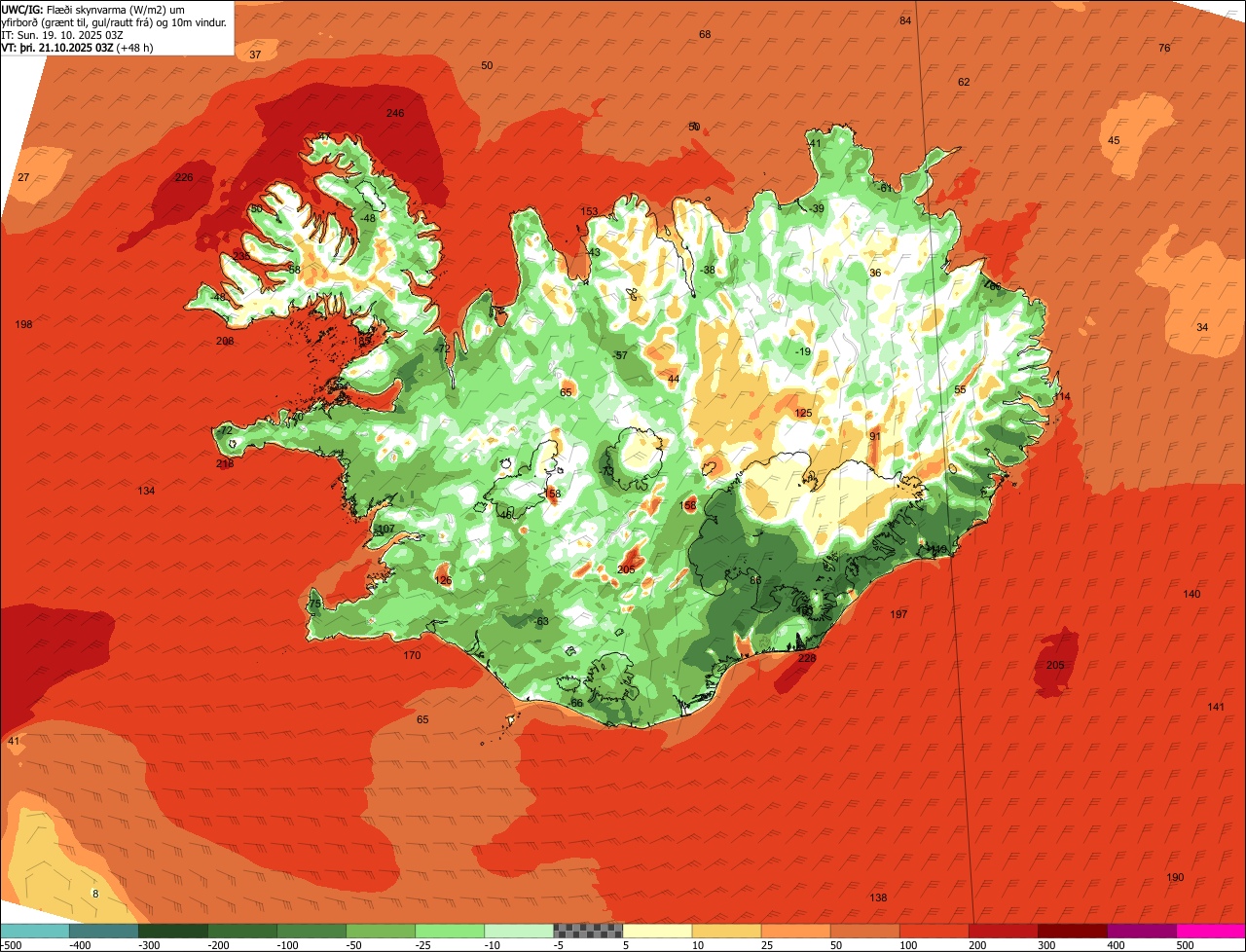
Task: Pick the pale green swatch between -10 and -5
Action: click(519, 931)
